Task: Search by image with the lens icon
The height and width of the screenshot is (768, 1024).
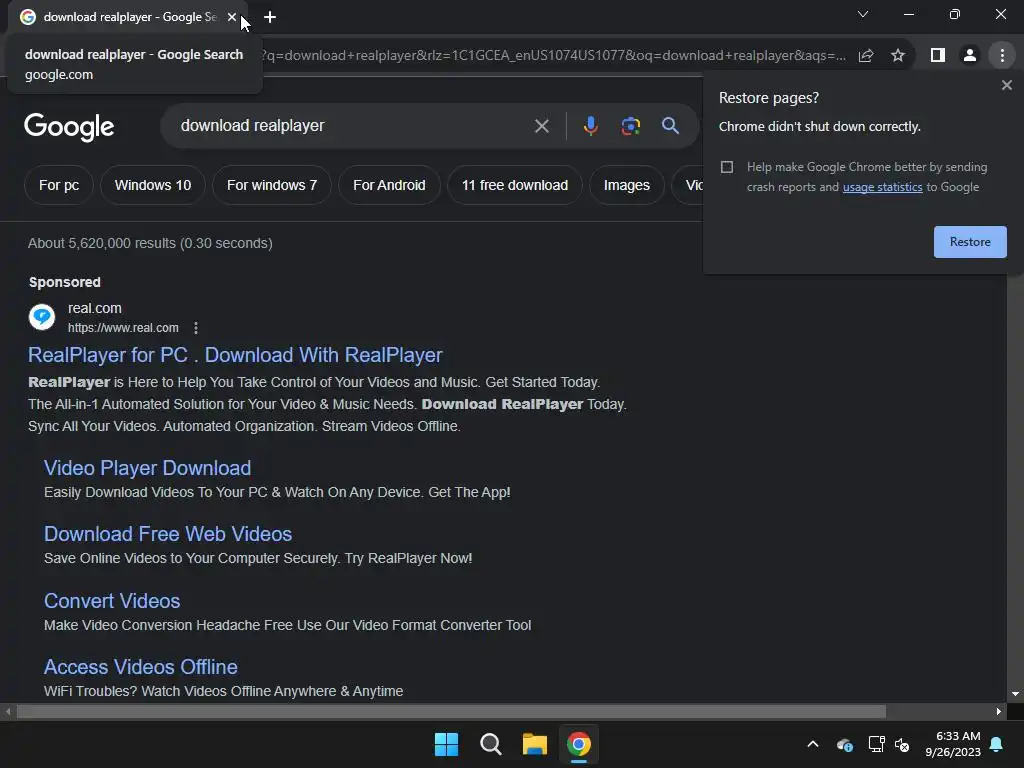Action: pyautogui.click(x=630, y=126)
